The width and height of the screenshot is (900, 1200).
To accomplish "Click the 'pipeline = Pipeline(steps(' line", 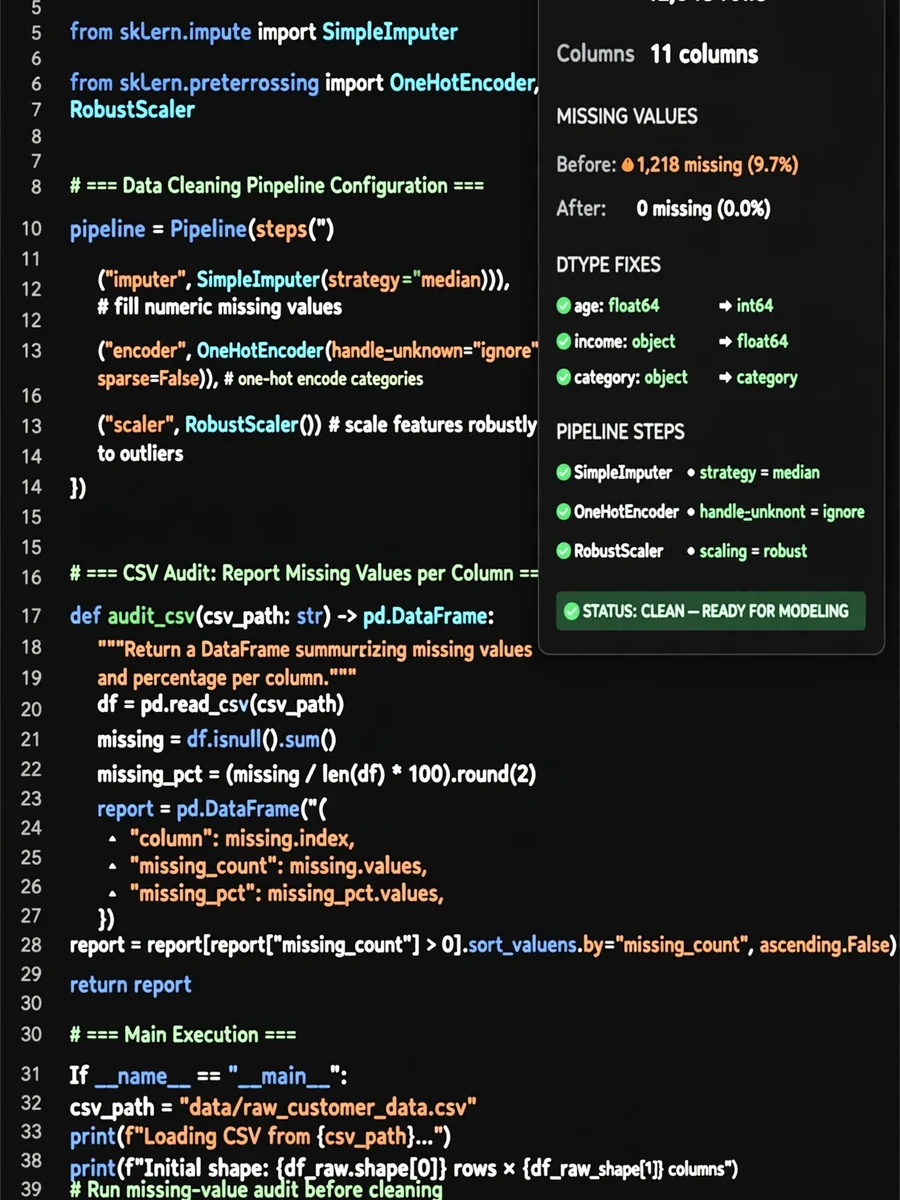I will [201, 229].
